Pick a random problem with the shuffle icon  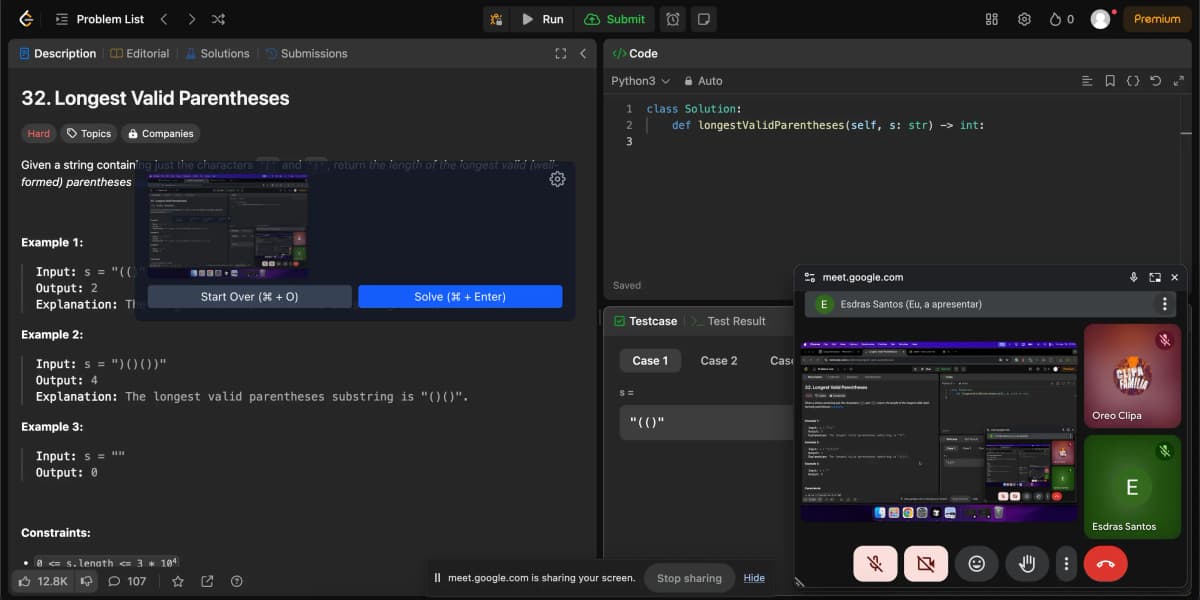[x=218, y=18]
